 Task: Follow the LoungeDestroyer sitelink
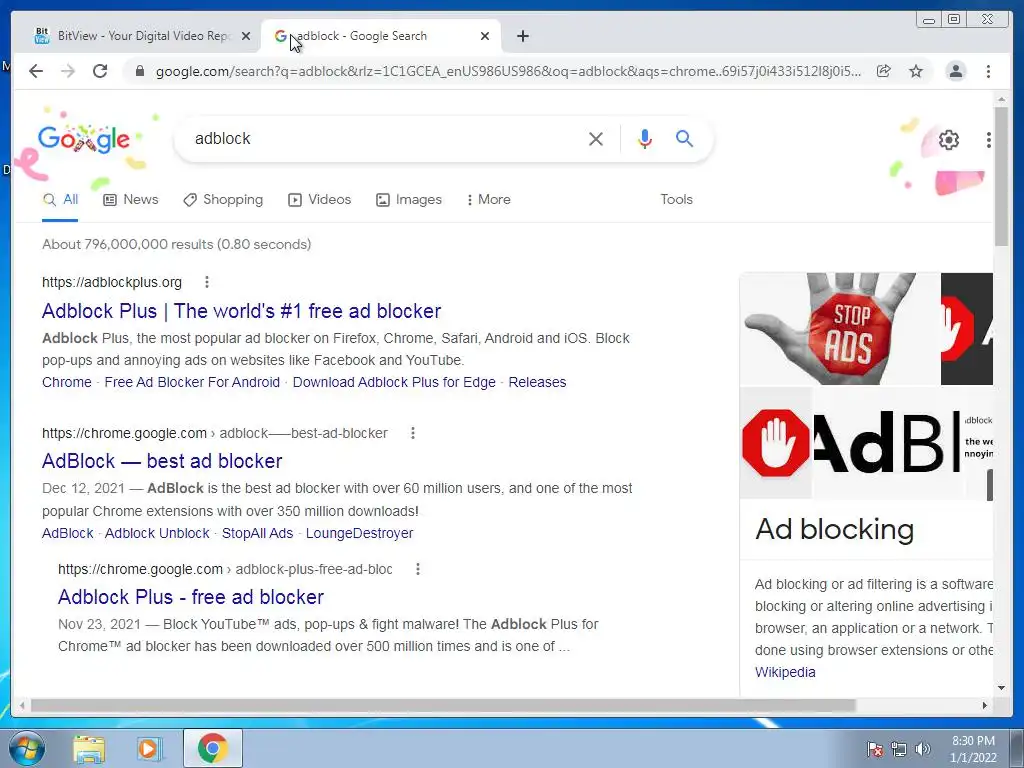(359, 533)
